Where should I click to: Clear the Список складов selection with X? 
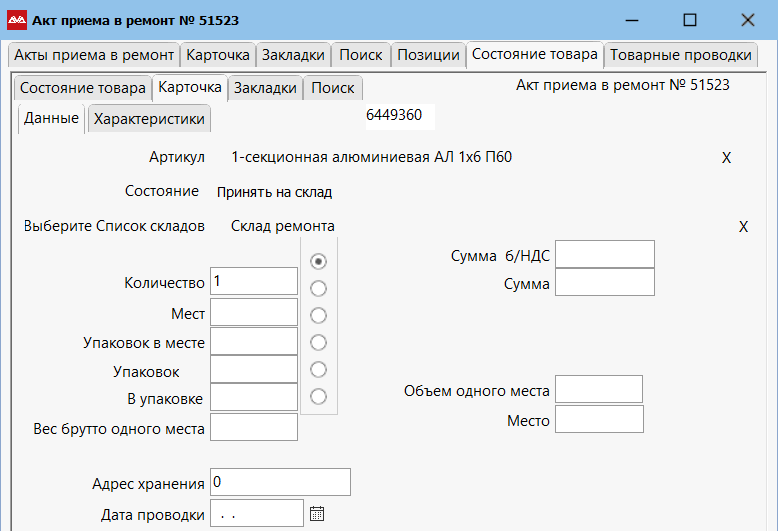point(743,227)
